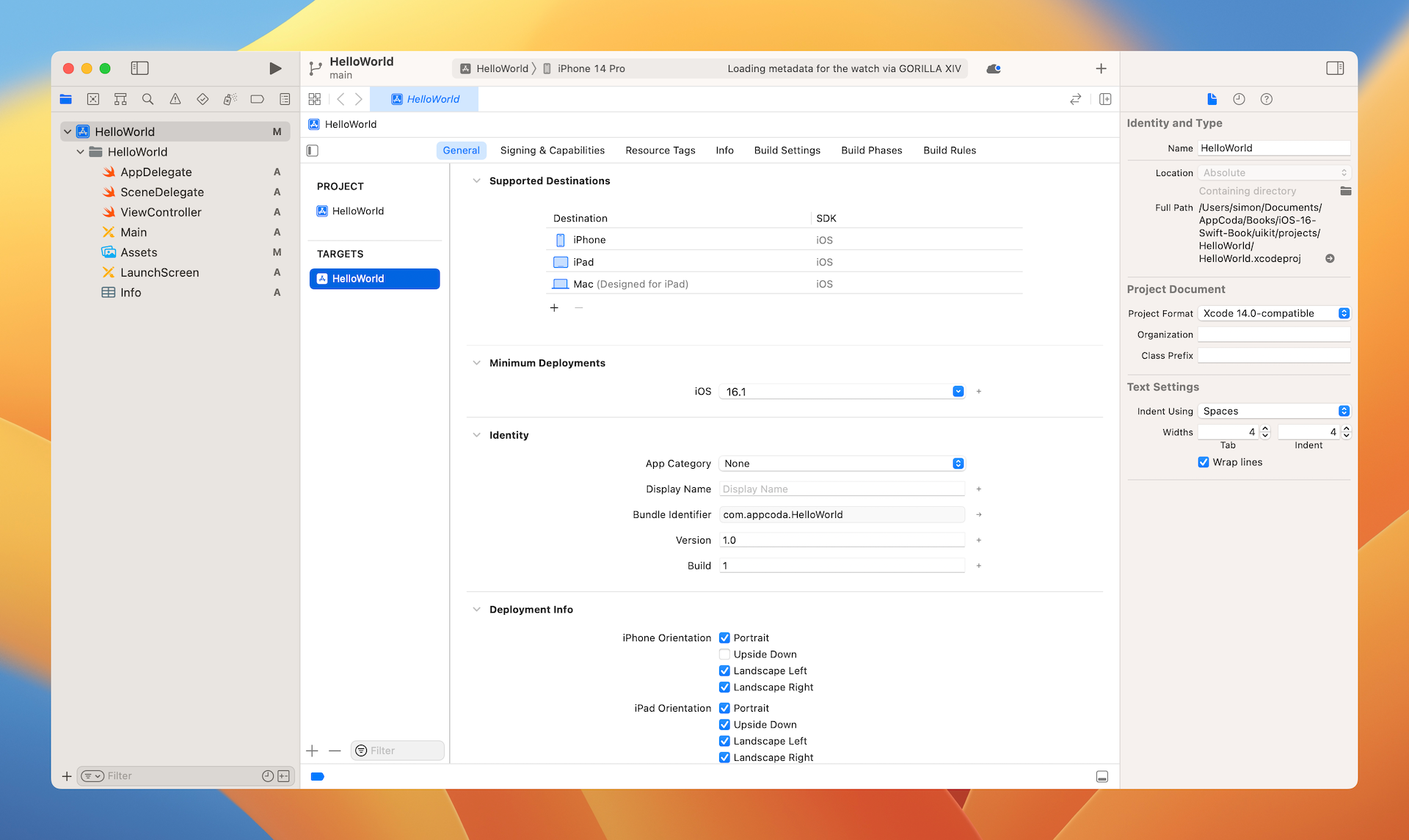Screen dimensions: 1409x840
Task: Open the Test navigator
Action: click(203, 98)
